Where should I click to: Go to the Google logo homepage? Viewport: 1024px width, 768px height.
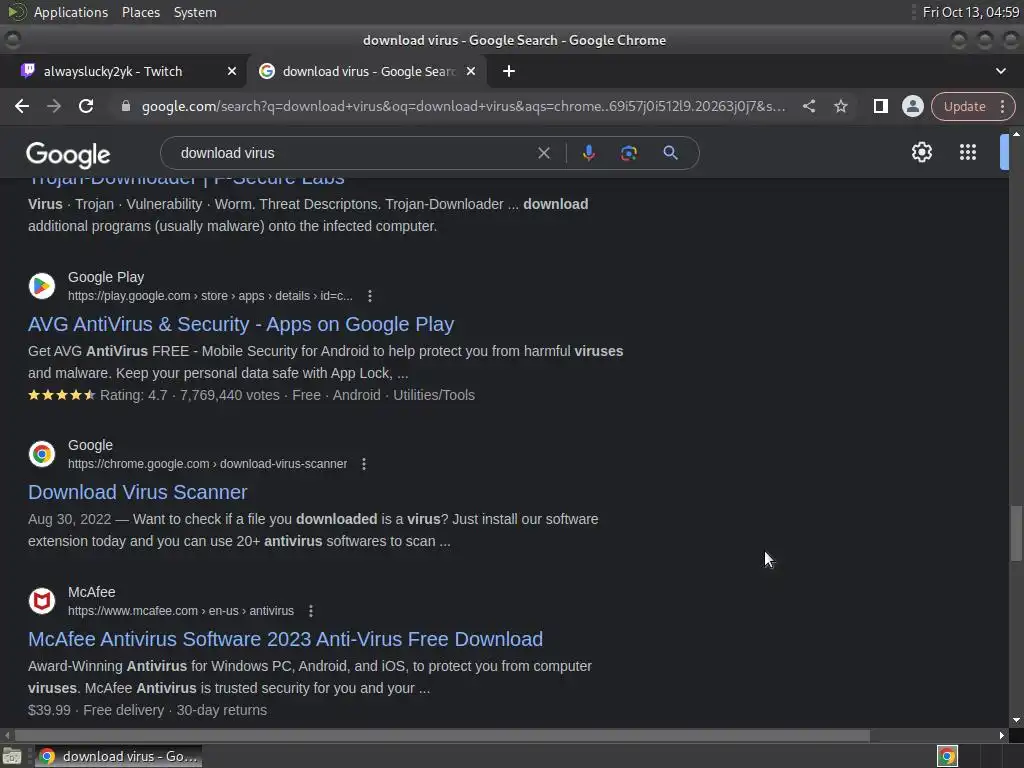point(68,154)
